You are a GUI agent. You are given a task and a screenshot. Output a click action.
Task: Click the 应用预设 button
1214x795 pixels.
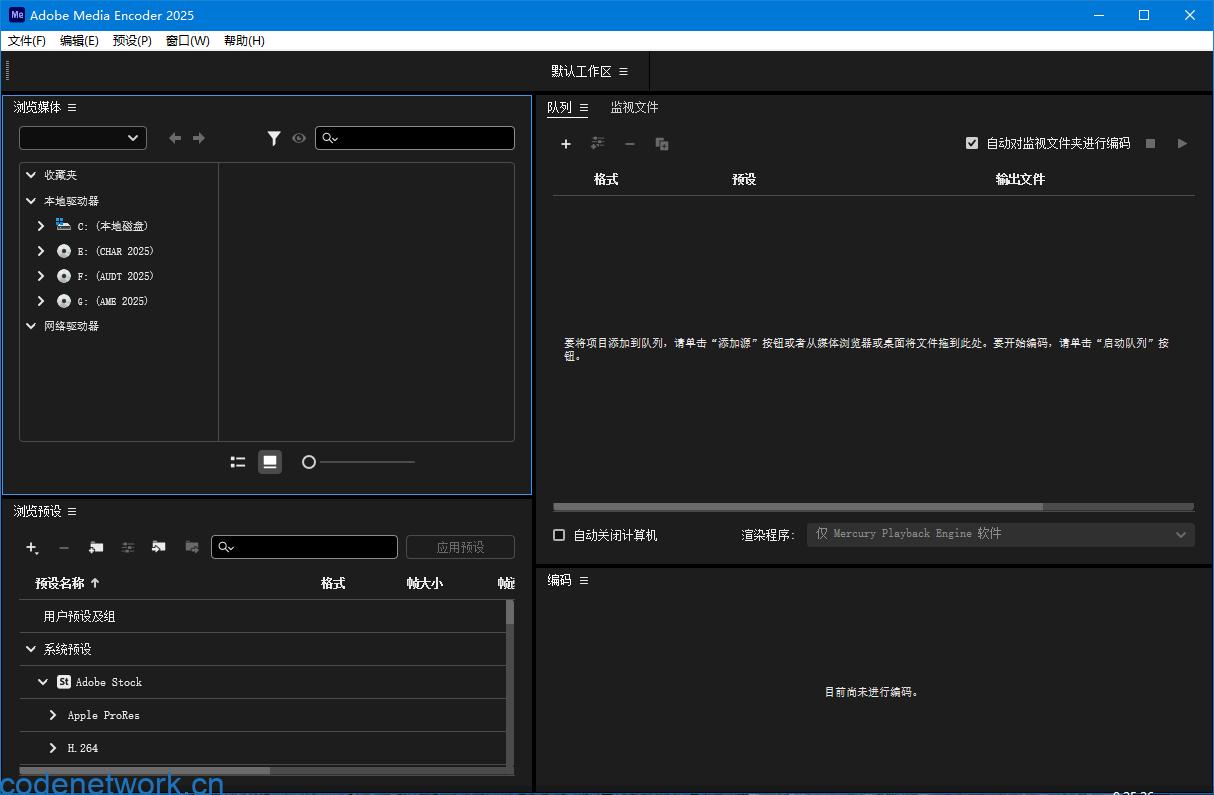click(459, 547)
